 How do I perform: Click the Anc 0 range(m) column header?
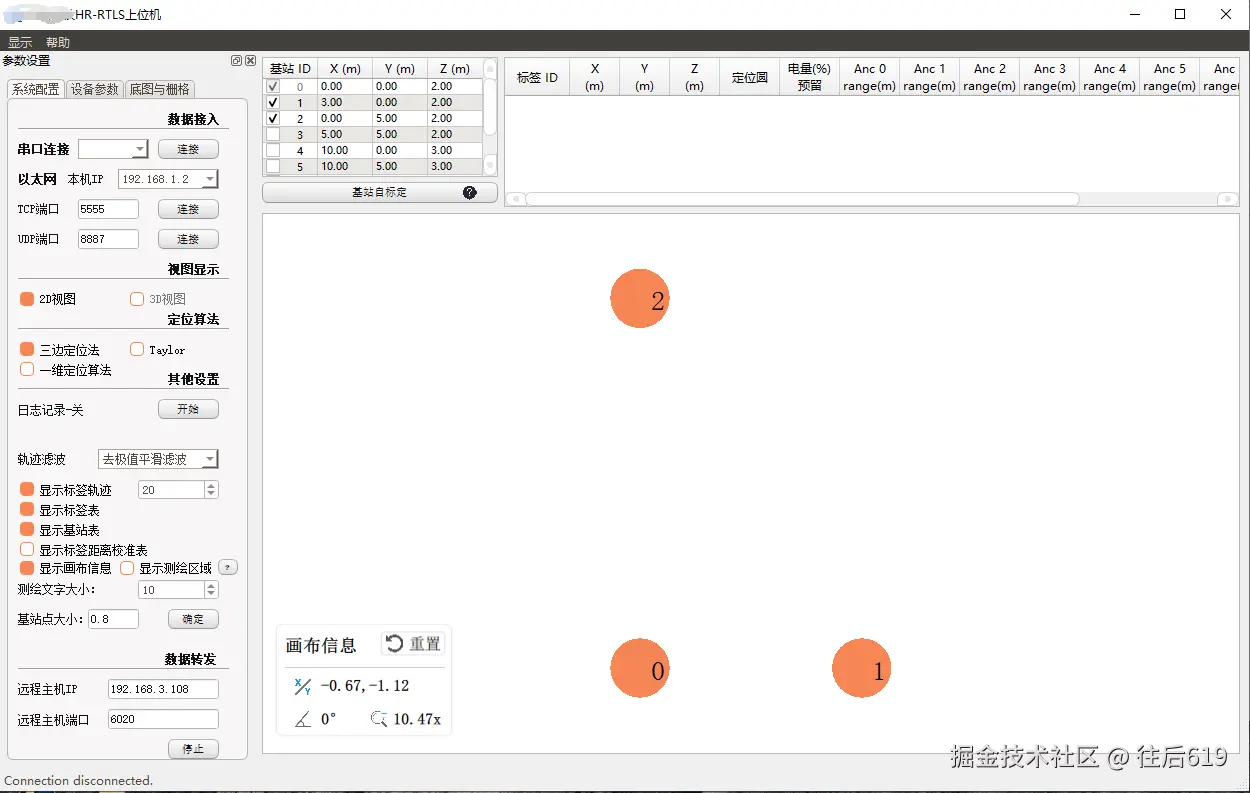[x=869, y=77]
